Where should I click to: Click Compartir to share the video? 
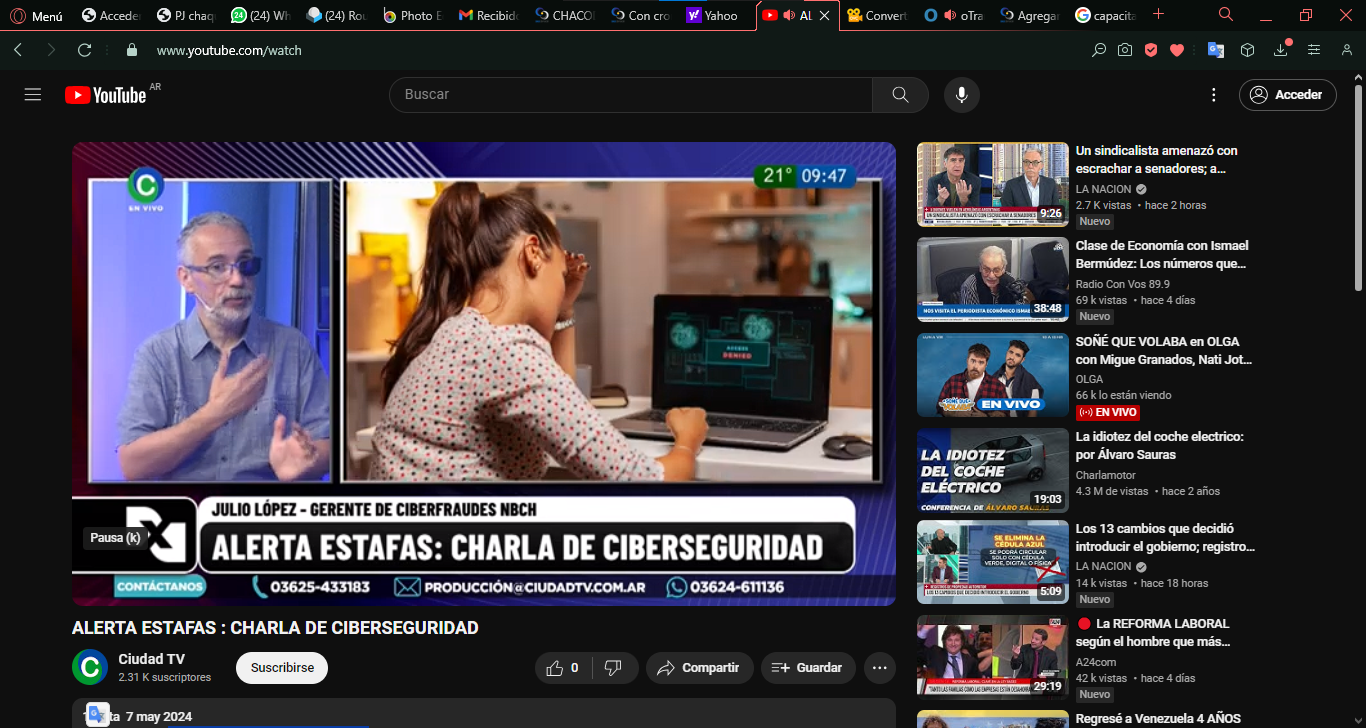pyautogui.click(x=698, y=668)
